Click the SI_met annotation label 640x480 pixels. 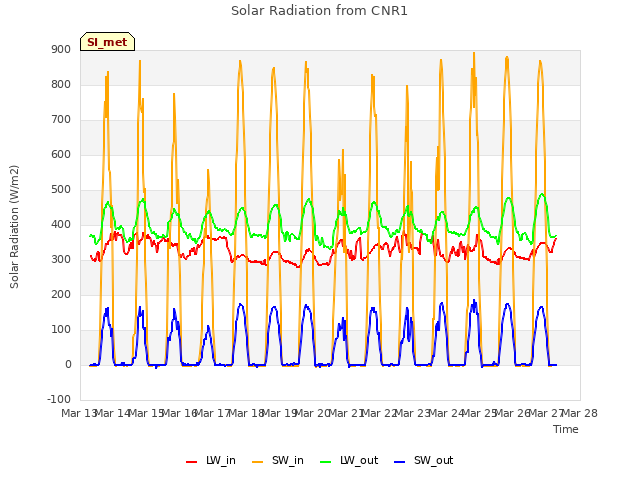tap(107, 42)
